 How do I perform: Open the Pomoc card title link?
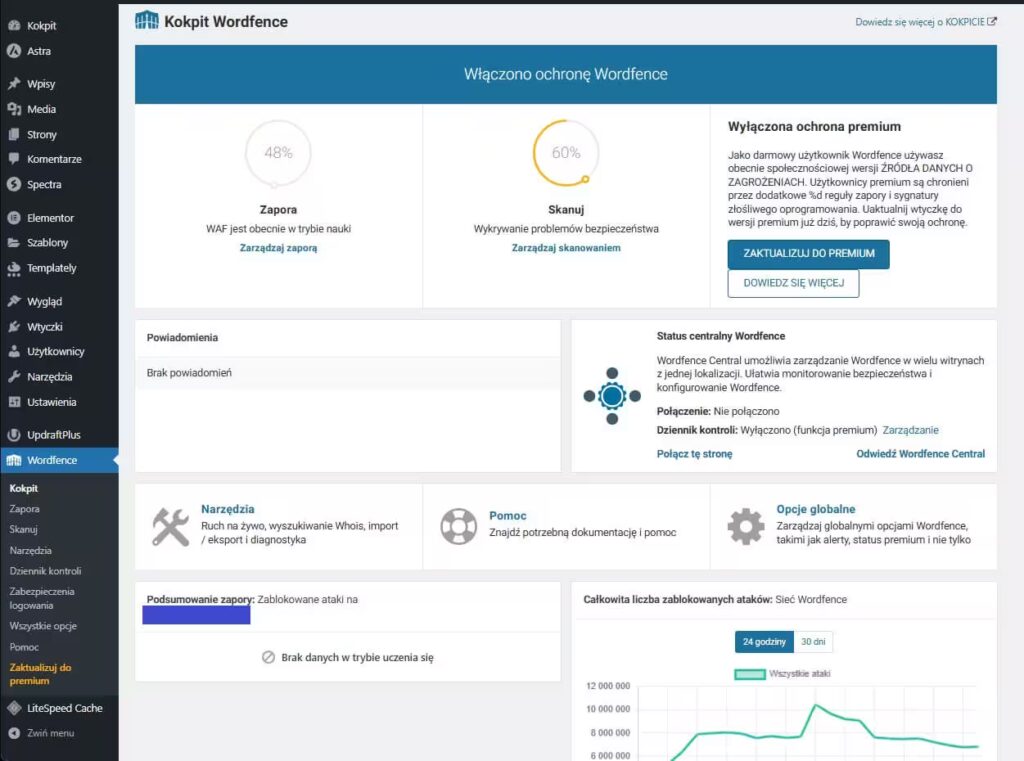(x=507, y=515)
